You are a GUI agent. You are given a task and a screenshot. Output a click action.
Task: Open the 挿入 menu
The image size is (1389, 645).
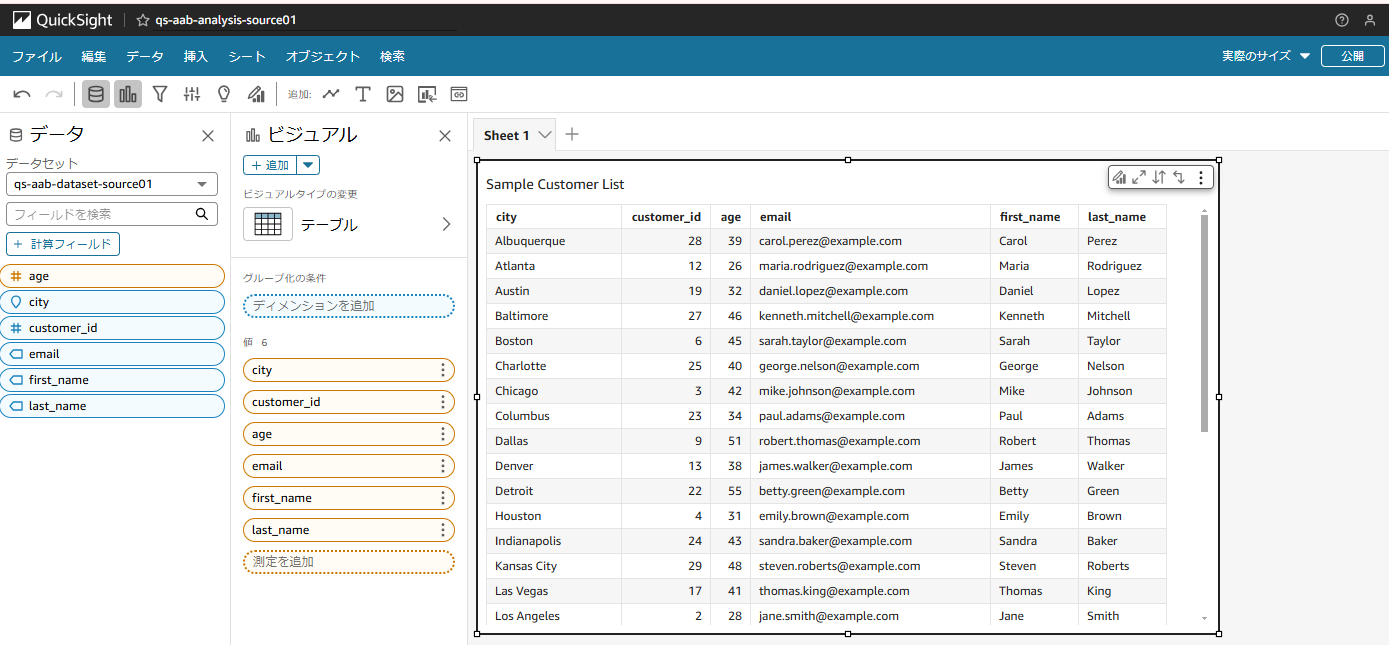coord(196,56)
